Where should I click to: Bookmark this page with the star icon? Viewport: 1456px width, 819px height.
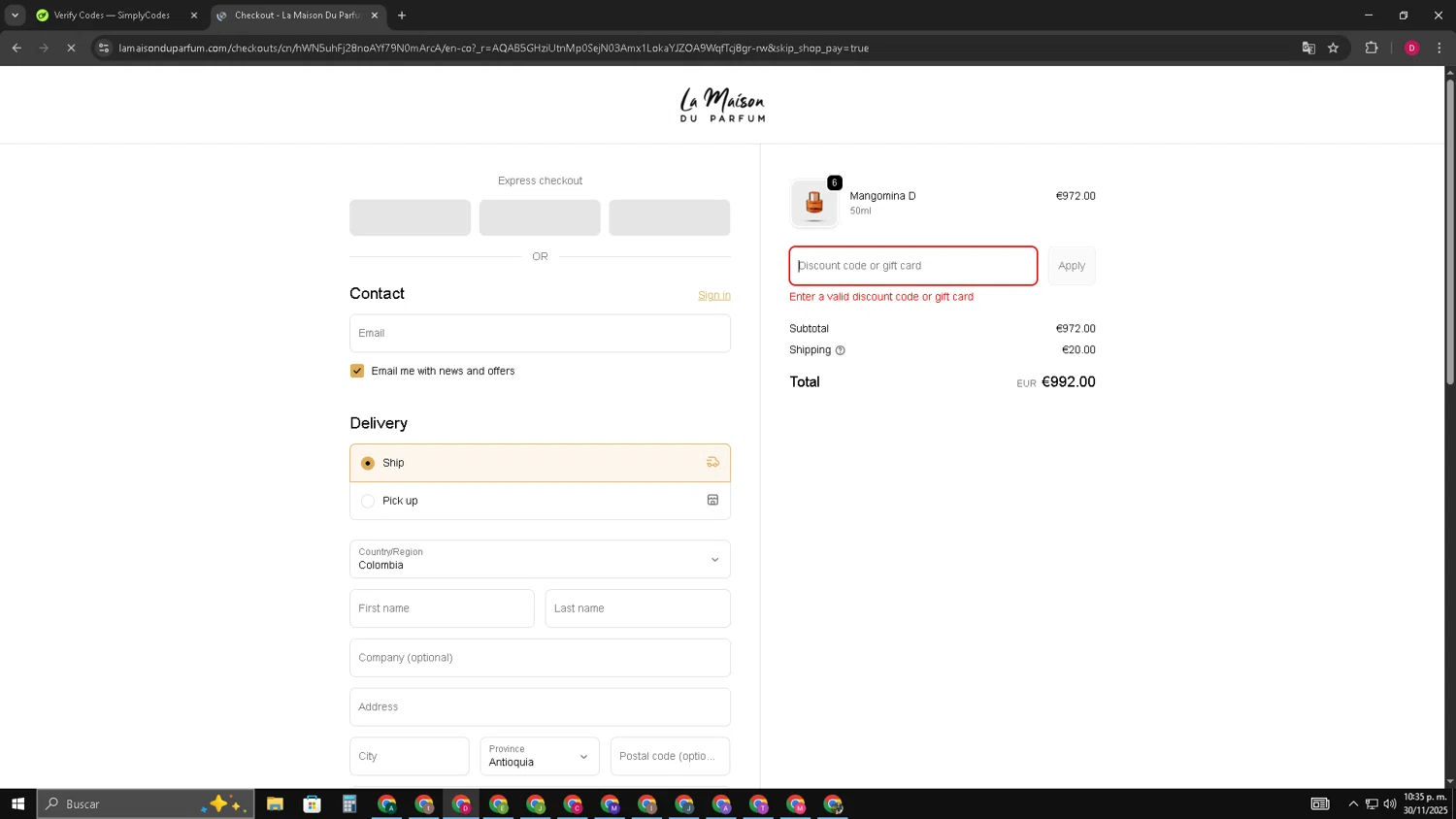click(x=1334, y=48)
